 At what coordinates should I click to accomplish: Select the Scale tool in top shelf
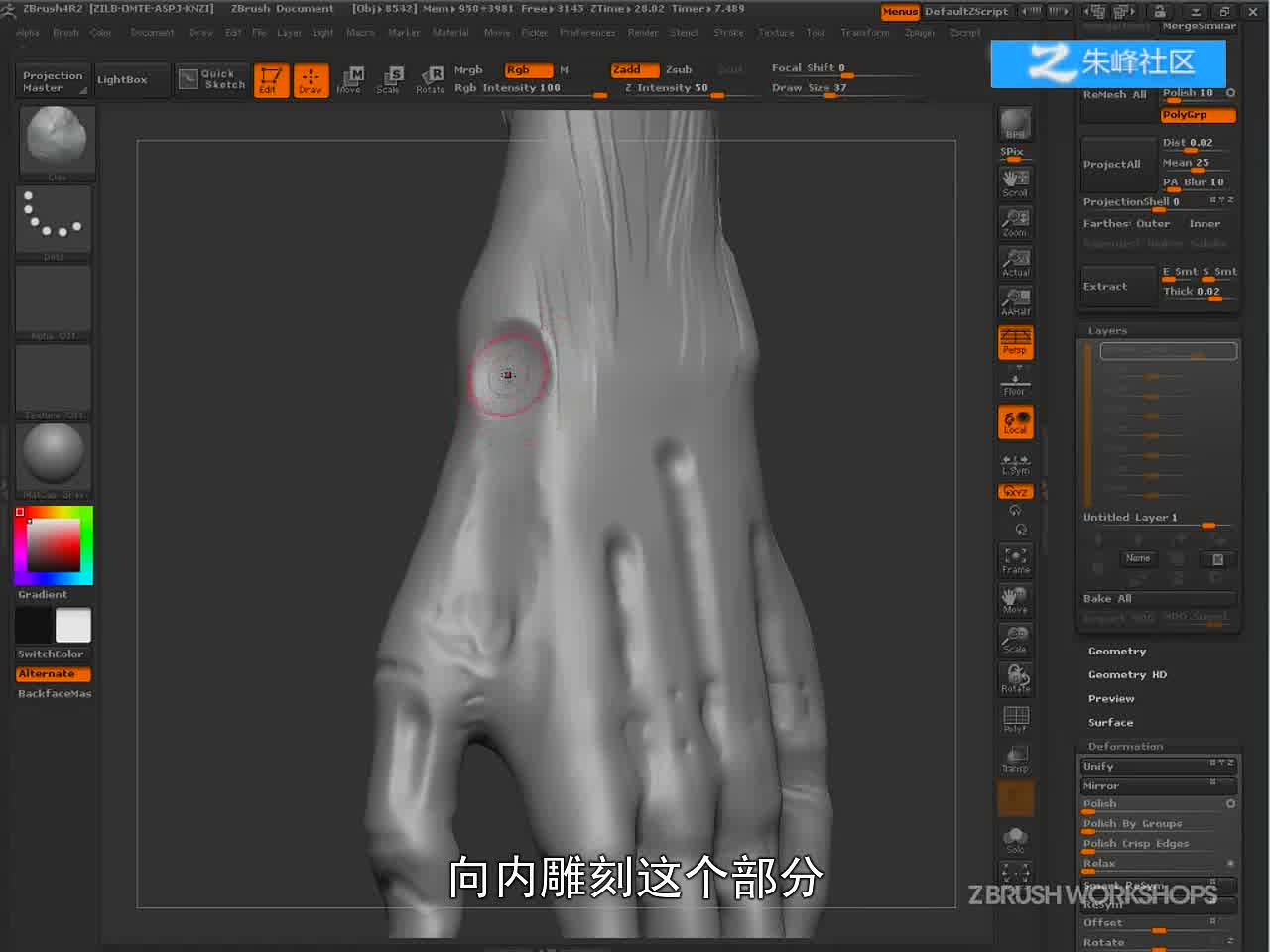coord(388,79)
